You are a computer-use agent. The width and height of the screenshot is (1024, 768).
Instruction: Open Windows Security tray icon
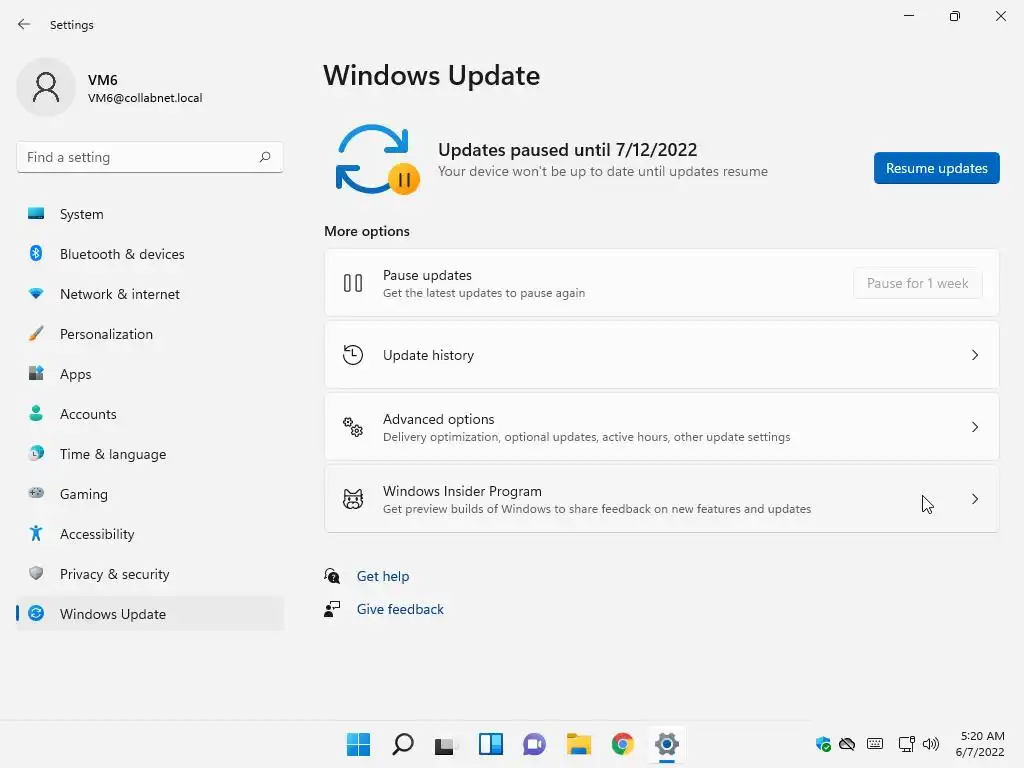(823, 744)
